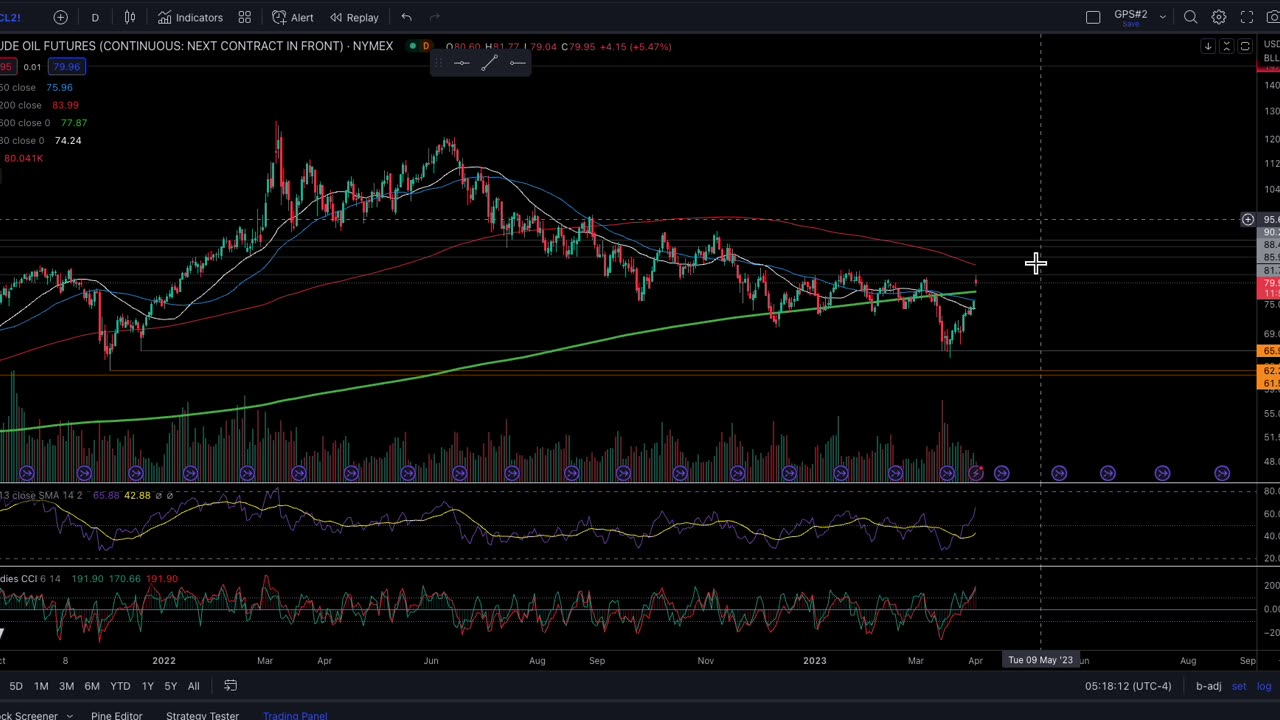This screenshot has width=1280, height=720.
Task: Open the quick search magnifier icon
Action: 1190,17
